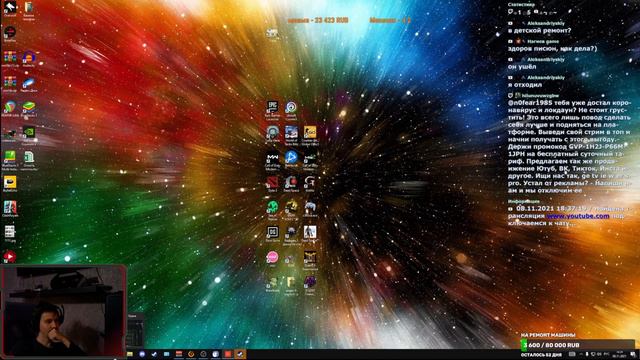Open the pink round icon shortcut

point(272,258)
